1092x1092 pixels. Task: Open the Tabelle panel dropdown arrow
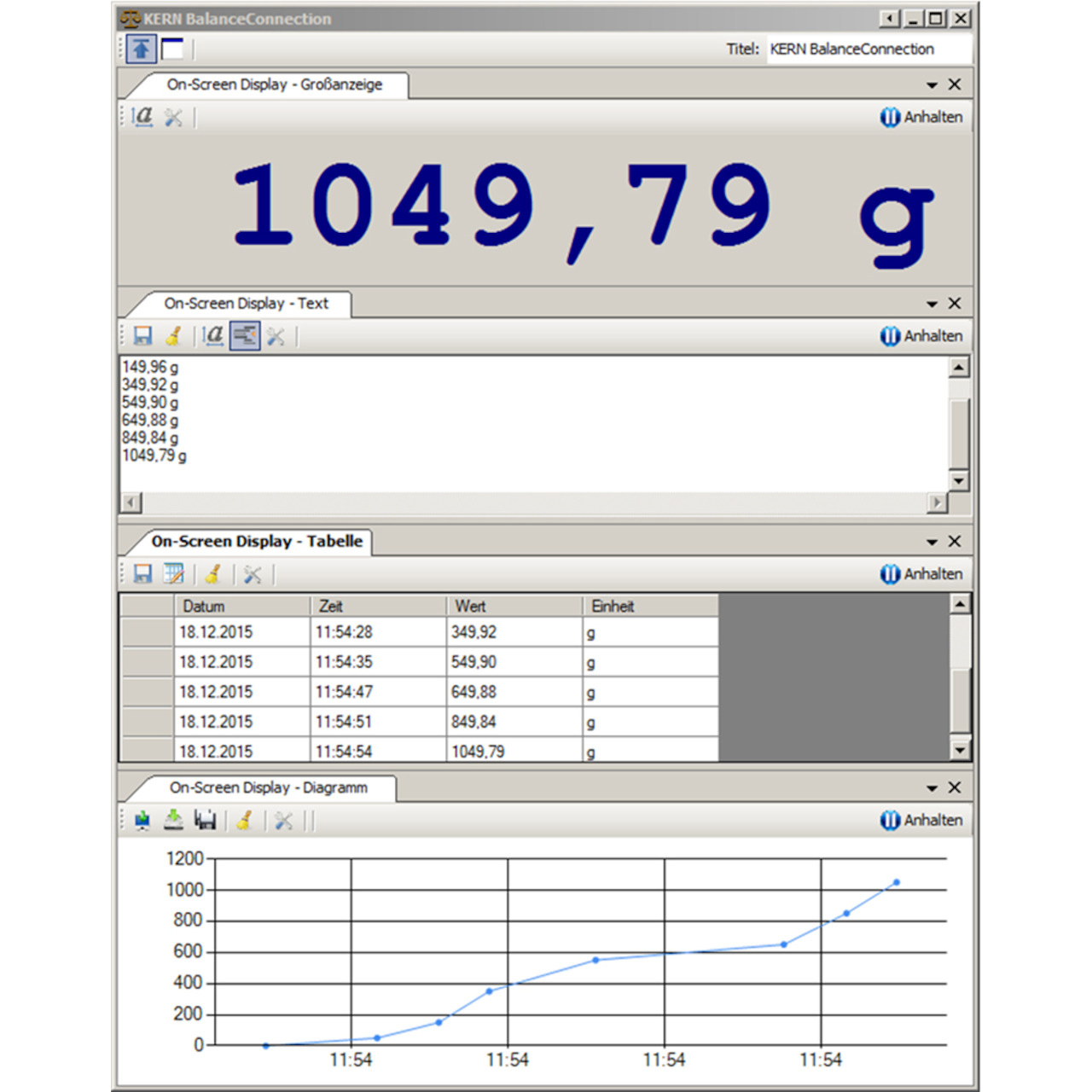pyautogui.click(x=931, y=540)
